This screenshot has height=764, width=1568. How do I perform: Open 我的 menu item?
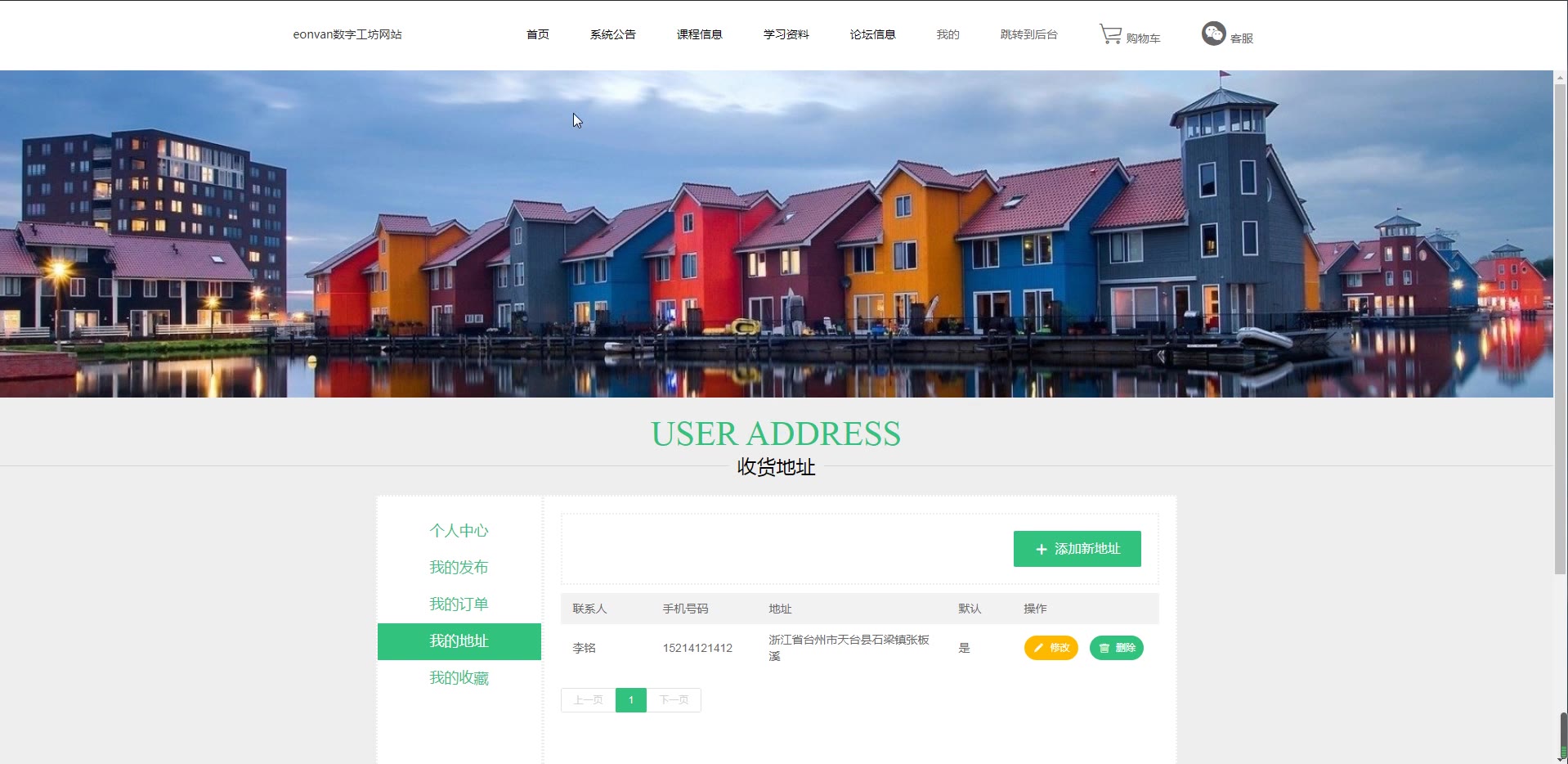coord(948,34)
